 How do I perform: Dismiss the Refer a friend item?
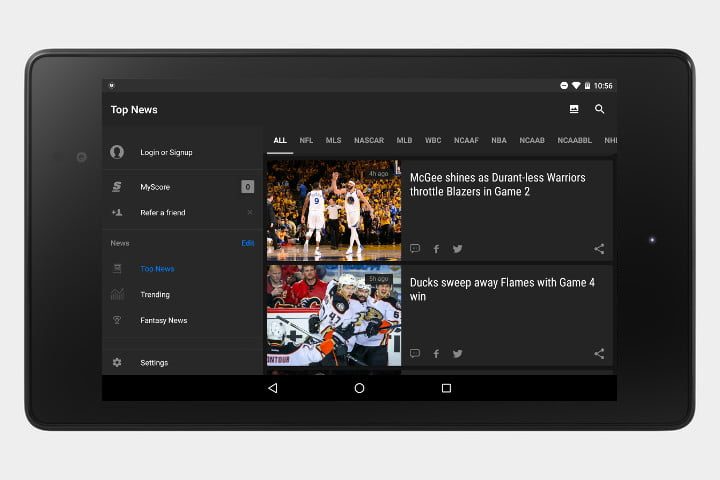point(249,213)
